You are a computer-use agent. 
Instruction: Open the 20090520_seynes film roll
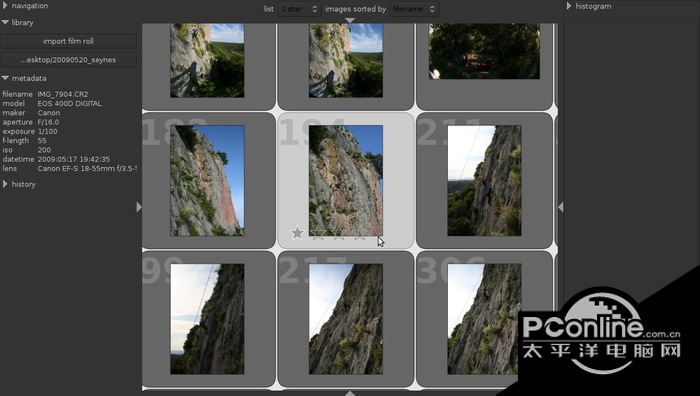[68, 60]
